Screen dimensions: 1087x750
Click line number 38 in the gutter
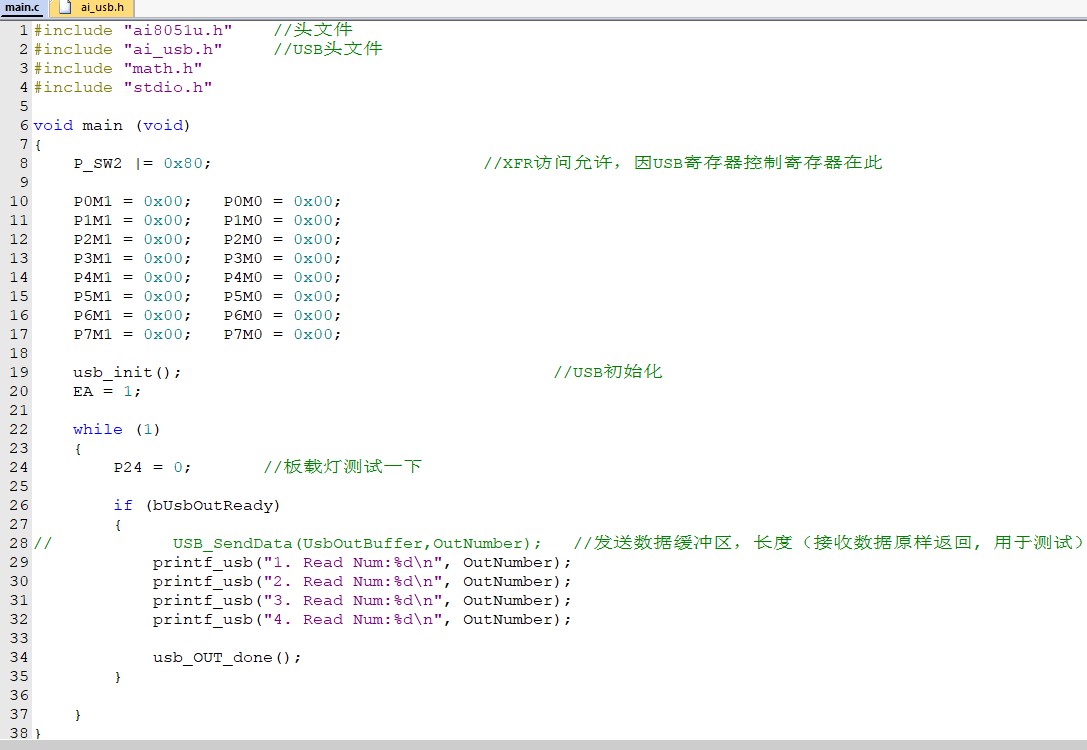19,733
